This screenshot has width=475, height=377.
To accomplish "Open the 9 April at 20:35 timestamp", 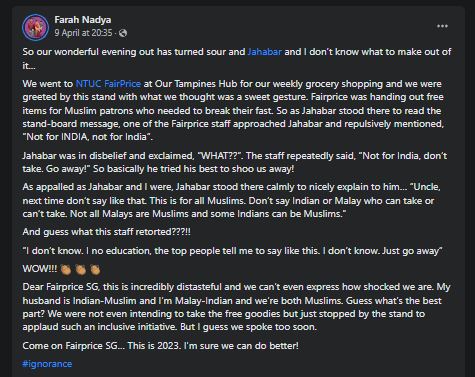I will coord(83,33).
